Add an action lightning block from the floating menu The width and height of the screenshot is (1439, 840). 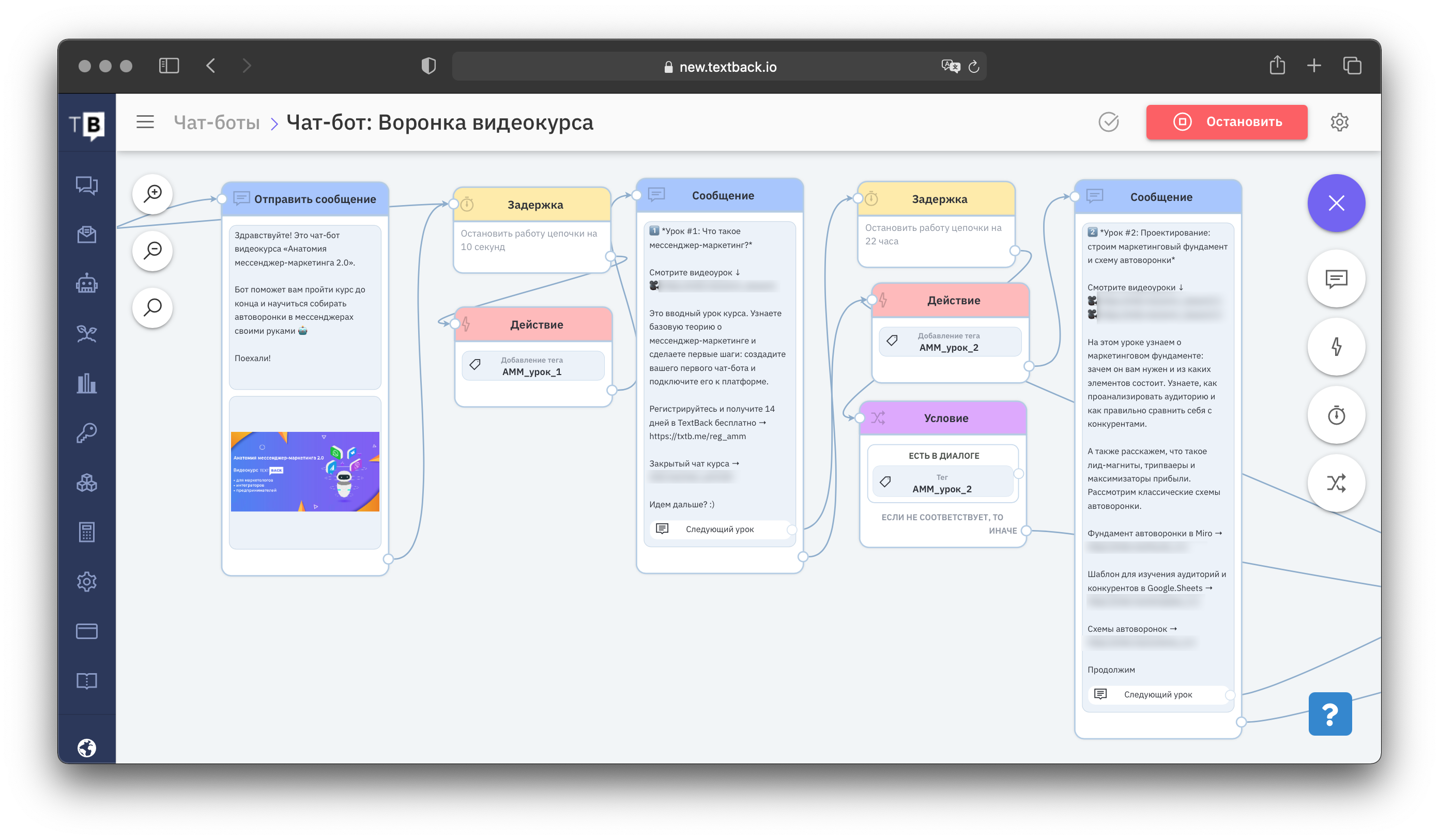coord(1336,347)
